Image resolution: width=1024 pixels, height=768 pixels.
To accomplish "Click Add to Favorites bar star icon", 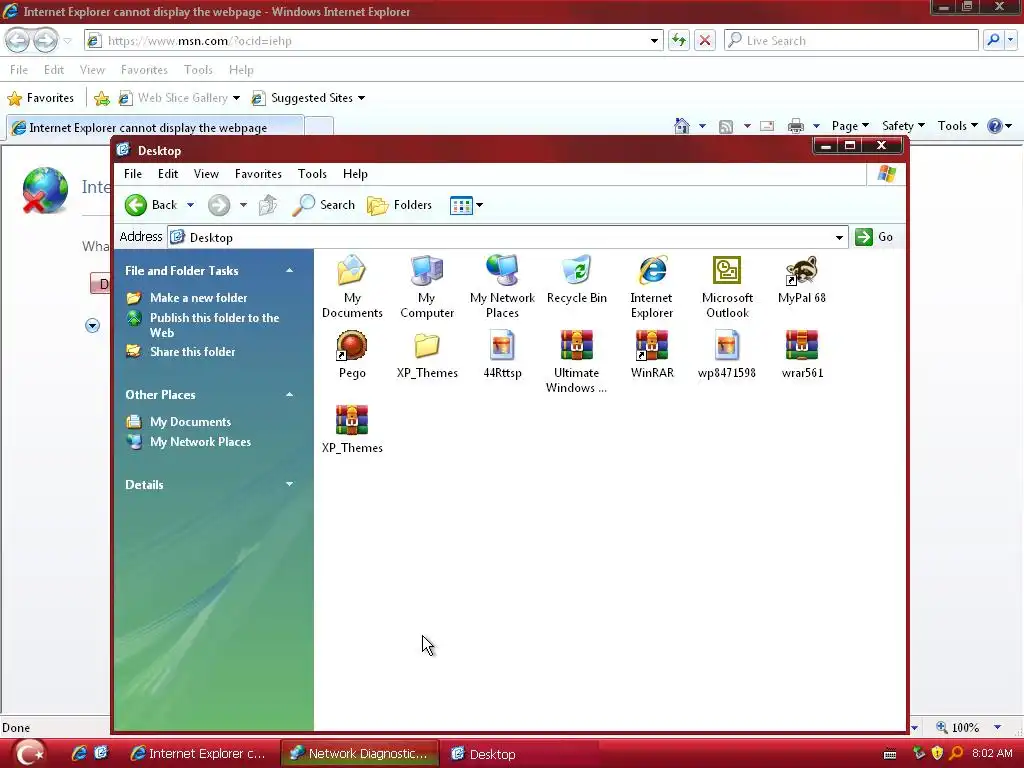I will pos(102,98).
